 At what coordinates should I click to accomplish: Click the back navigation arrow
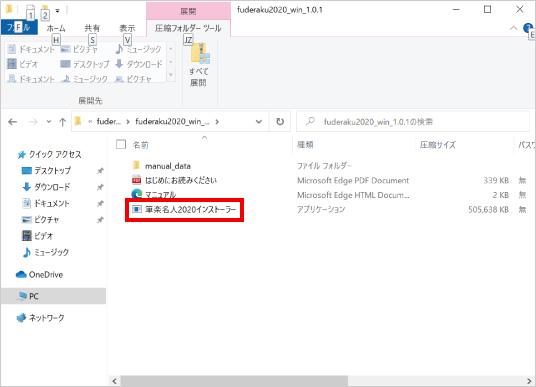(13, 122)
